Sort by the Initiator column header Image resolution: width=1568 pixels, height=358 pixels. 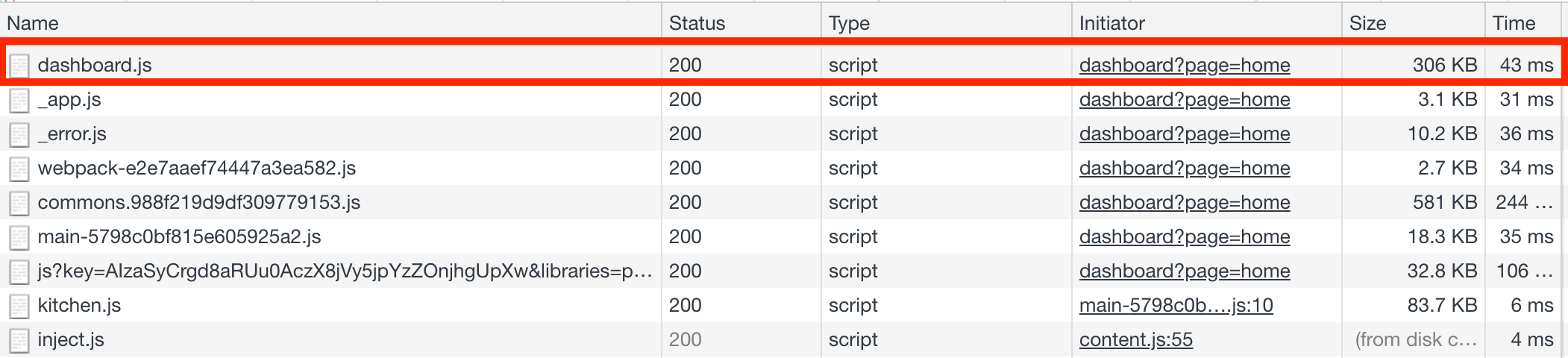point(1207,23)
